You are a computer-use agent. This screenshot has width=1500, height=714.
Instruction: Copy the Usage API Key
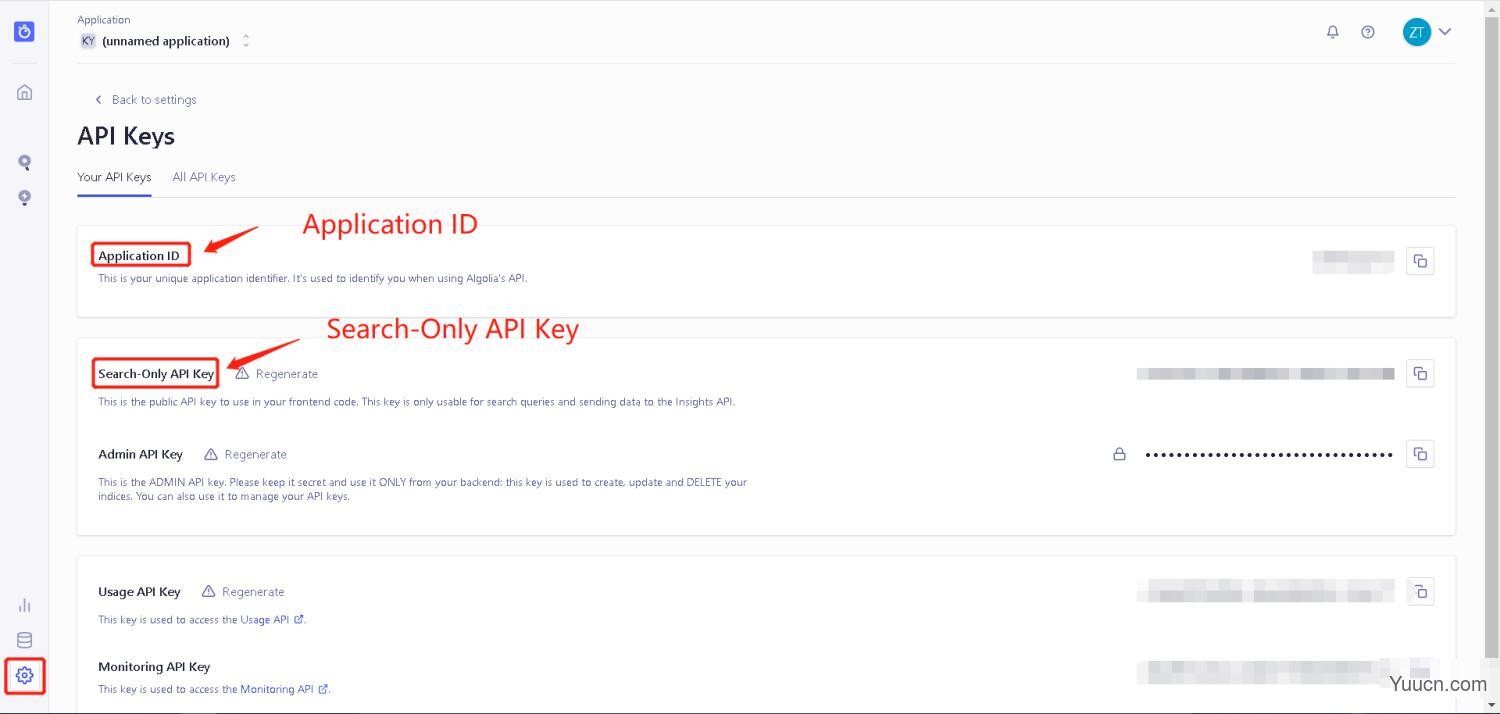(x=1420, y=592)
